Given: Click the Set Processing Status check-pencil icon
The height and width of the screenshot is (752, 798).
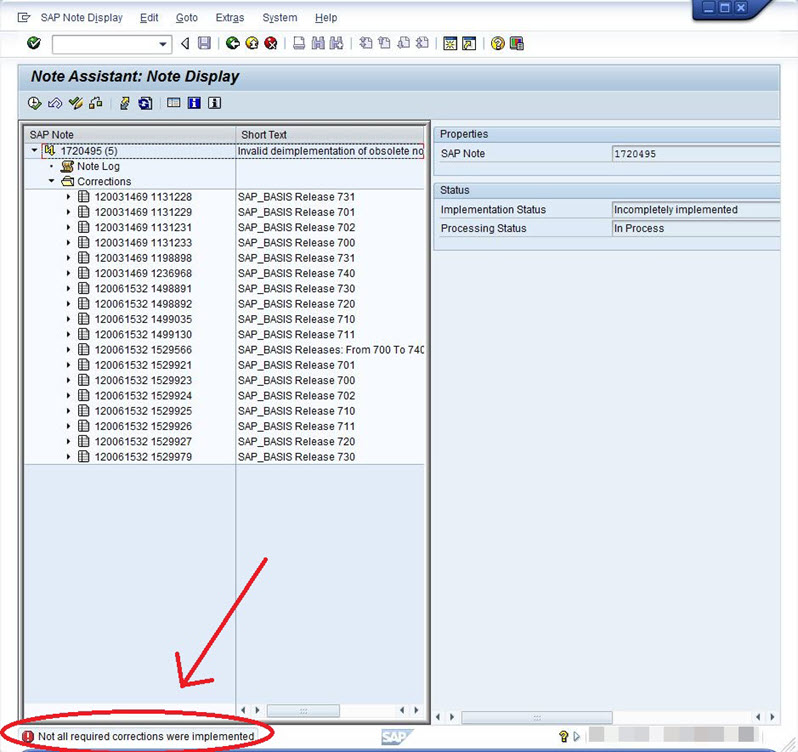Looking at the screenshot, I should (75, 103).
